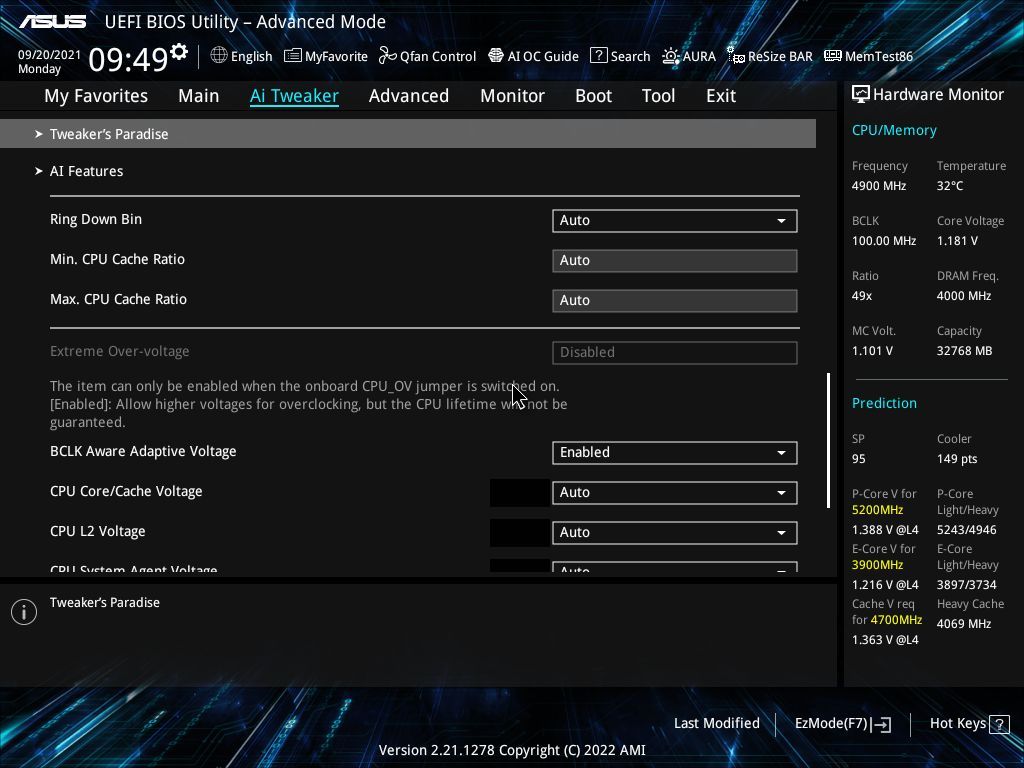Click the Hot Keys question icon
Screen dimensions: 1024x768
coord(999,724)
